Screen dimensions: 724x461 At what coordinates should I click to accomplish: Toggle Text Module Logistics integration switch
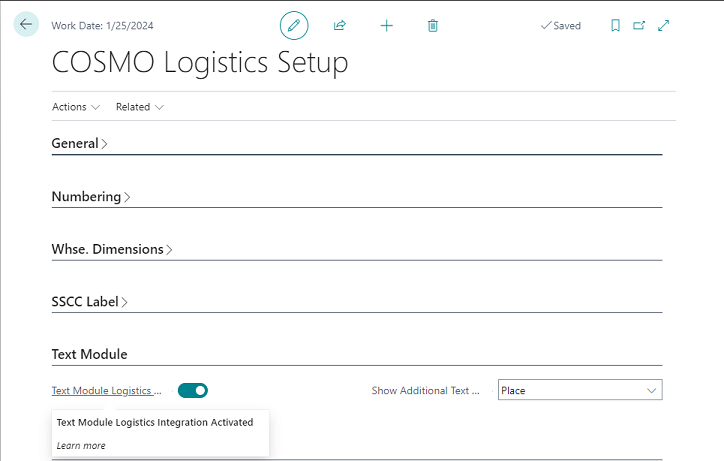(x=193, y=390)
